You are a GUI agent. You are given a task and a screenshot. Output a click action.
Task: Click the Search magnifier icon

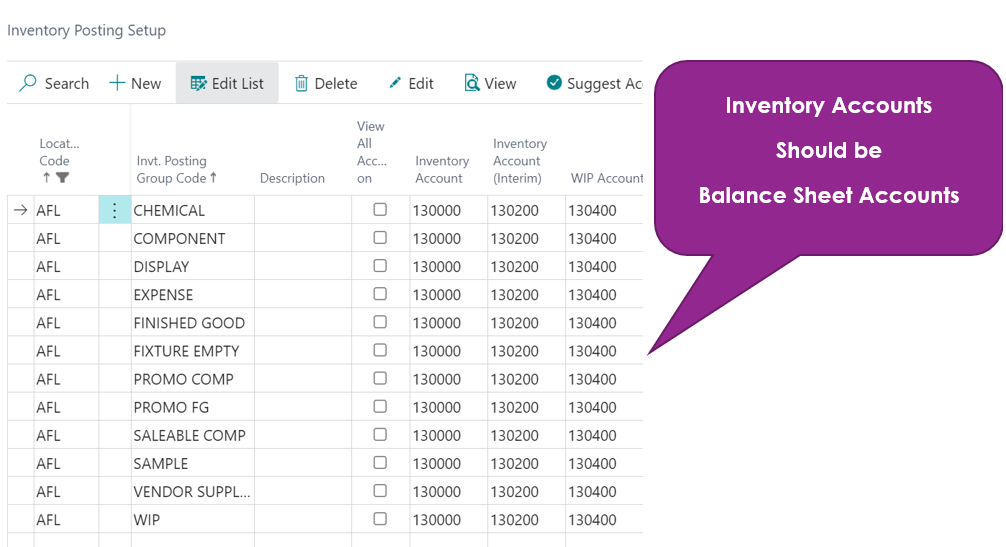coord(28,83)
